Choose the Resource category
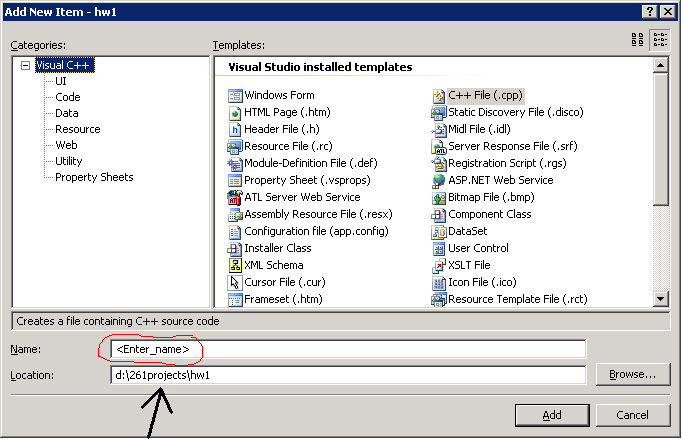 [78, 129]
